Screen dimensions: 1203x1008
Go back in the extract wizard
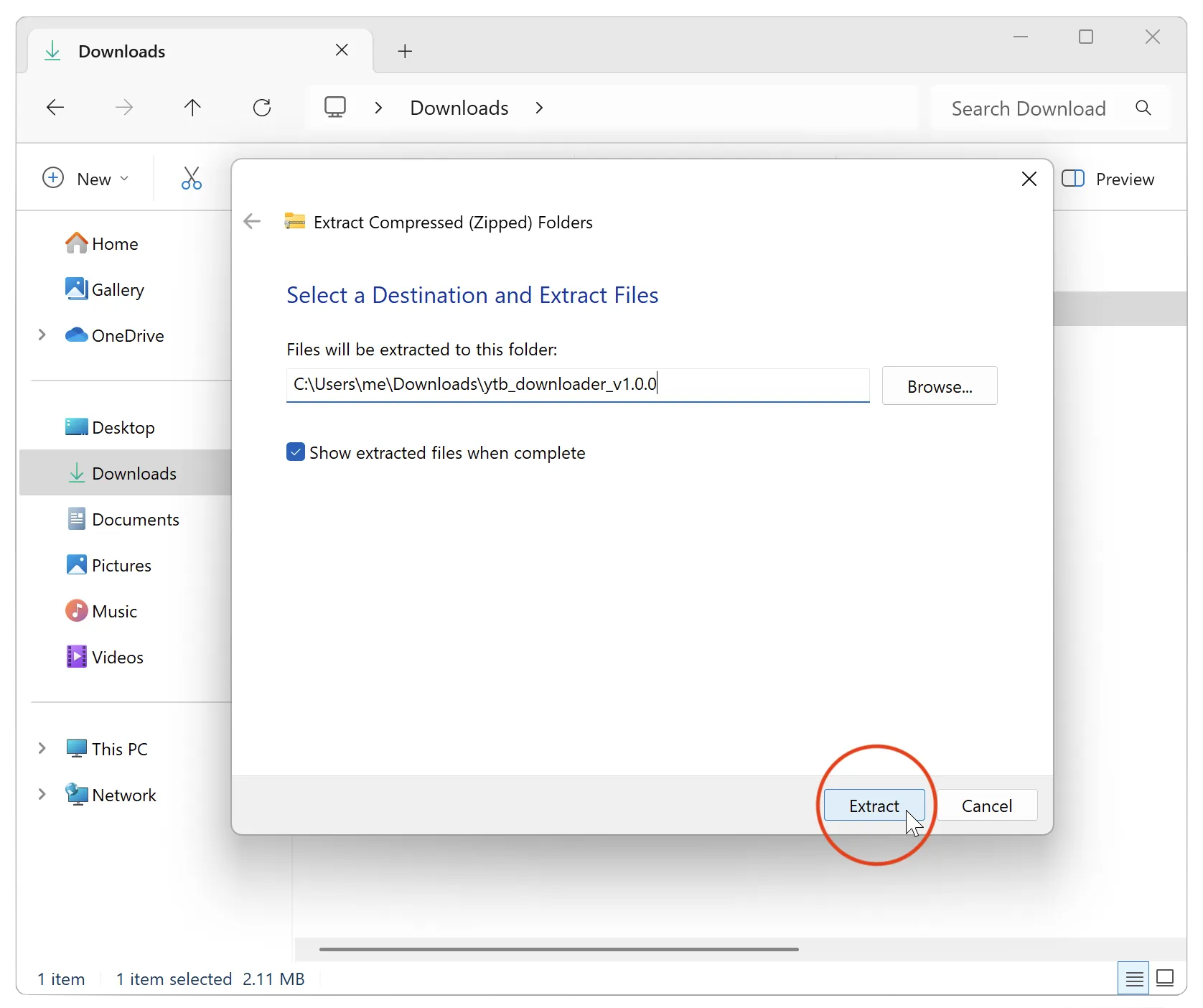(252, 222)
